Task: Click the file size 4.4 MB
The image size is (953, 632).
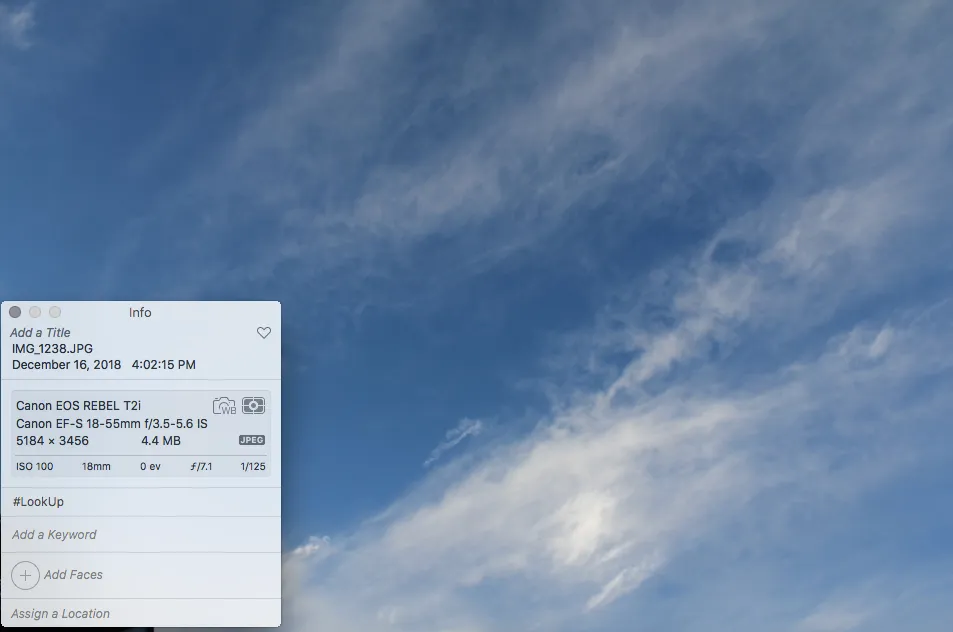Action: [x=161, y=441]
